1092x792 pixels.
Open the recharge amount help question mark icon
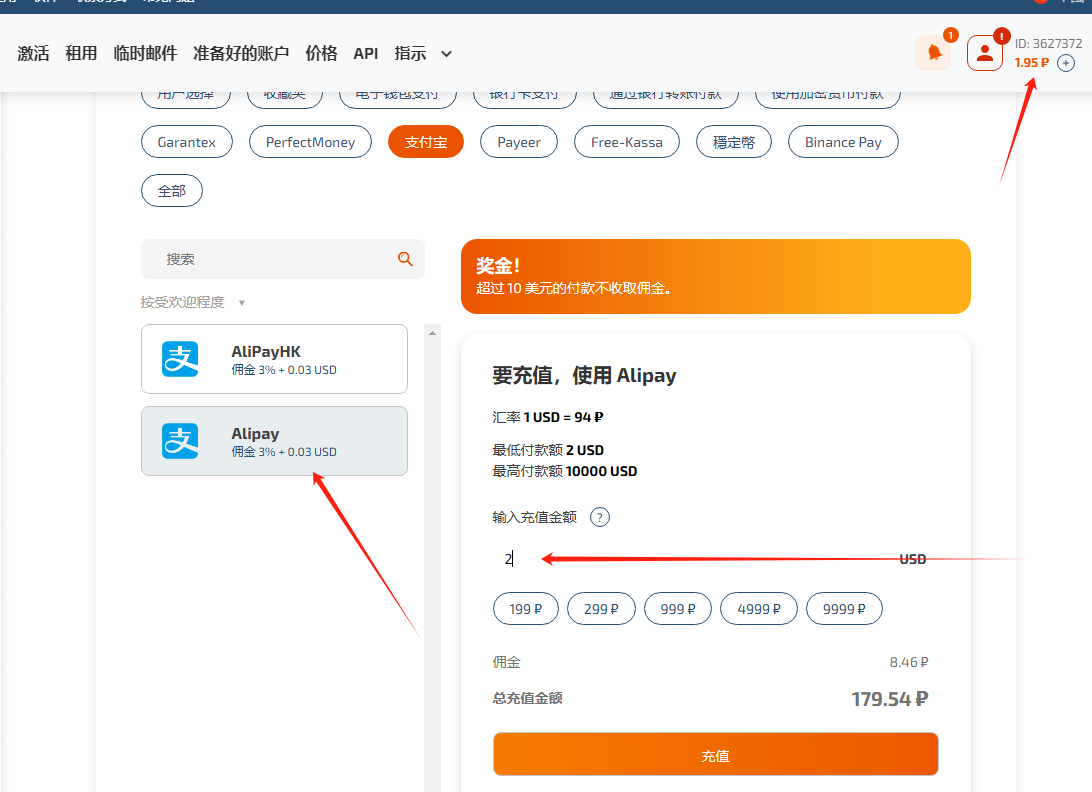[x=599, y=517]
